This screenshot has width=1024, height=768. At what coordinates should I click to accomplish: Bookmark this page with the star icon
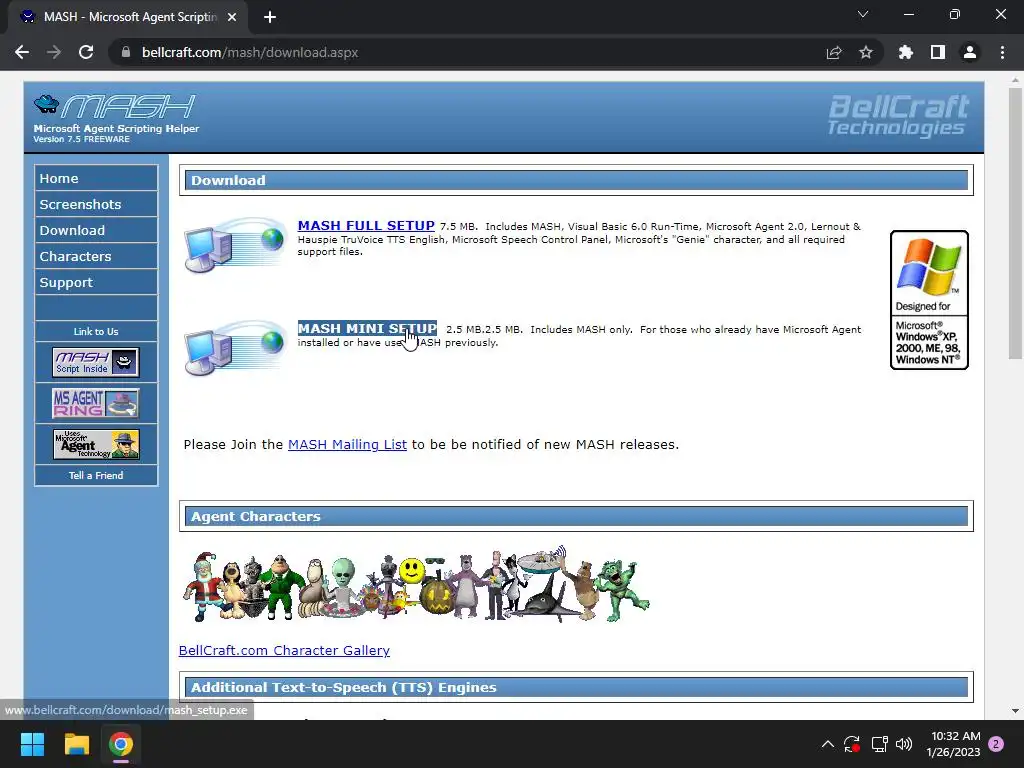(865, 52)
